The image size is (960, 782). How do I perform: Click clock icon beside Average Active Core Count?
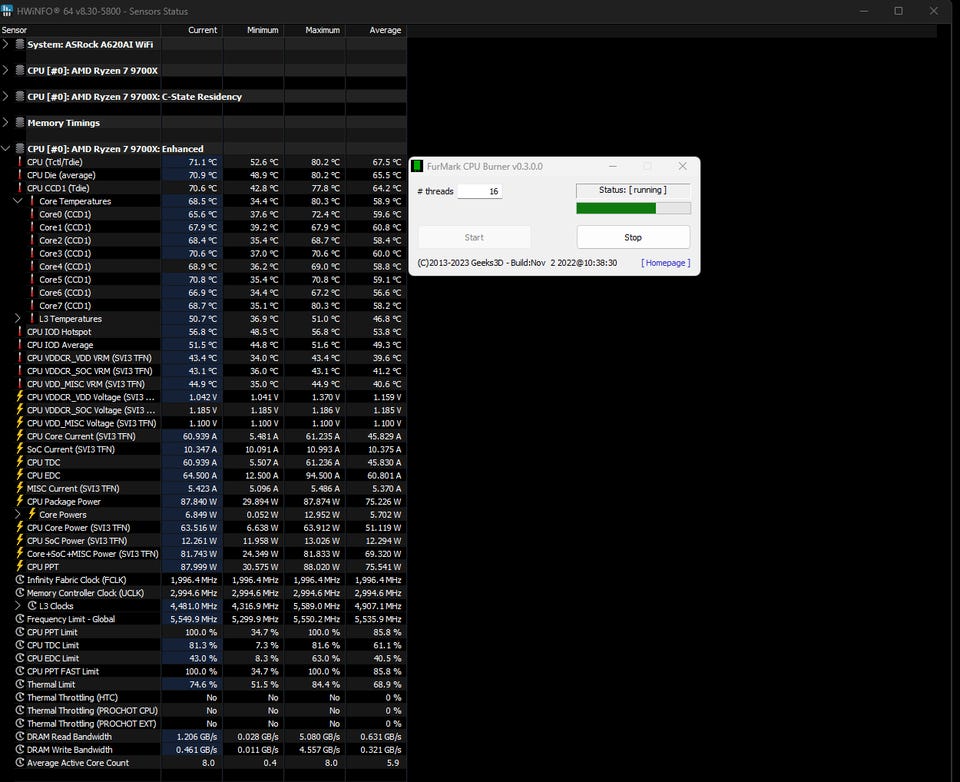click(x=20, y=762)
